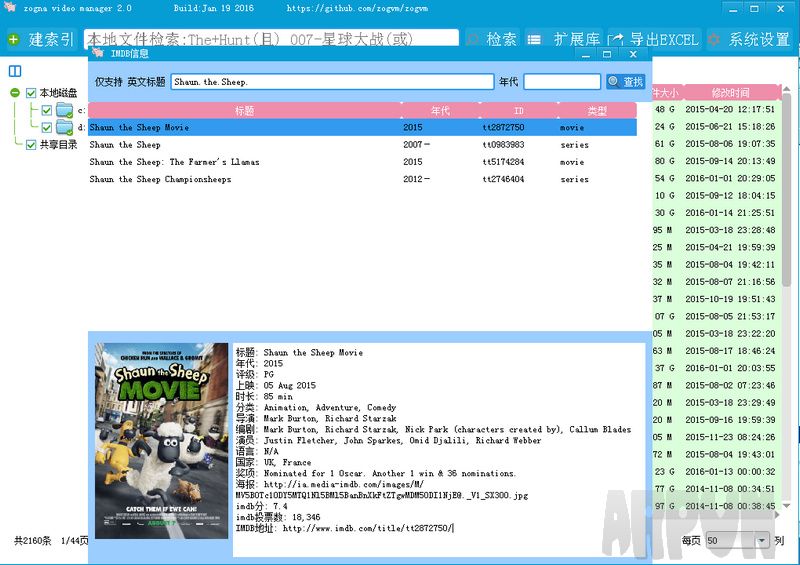Select the Shaun the Sheep Championsheeps row

[160, 180]
